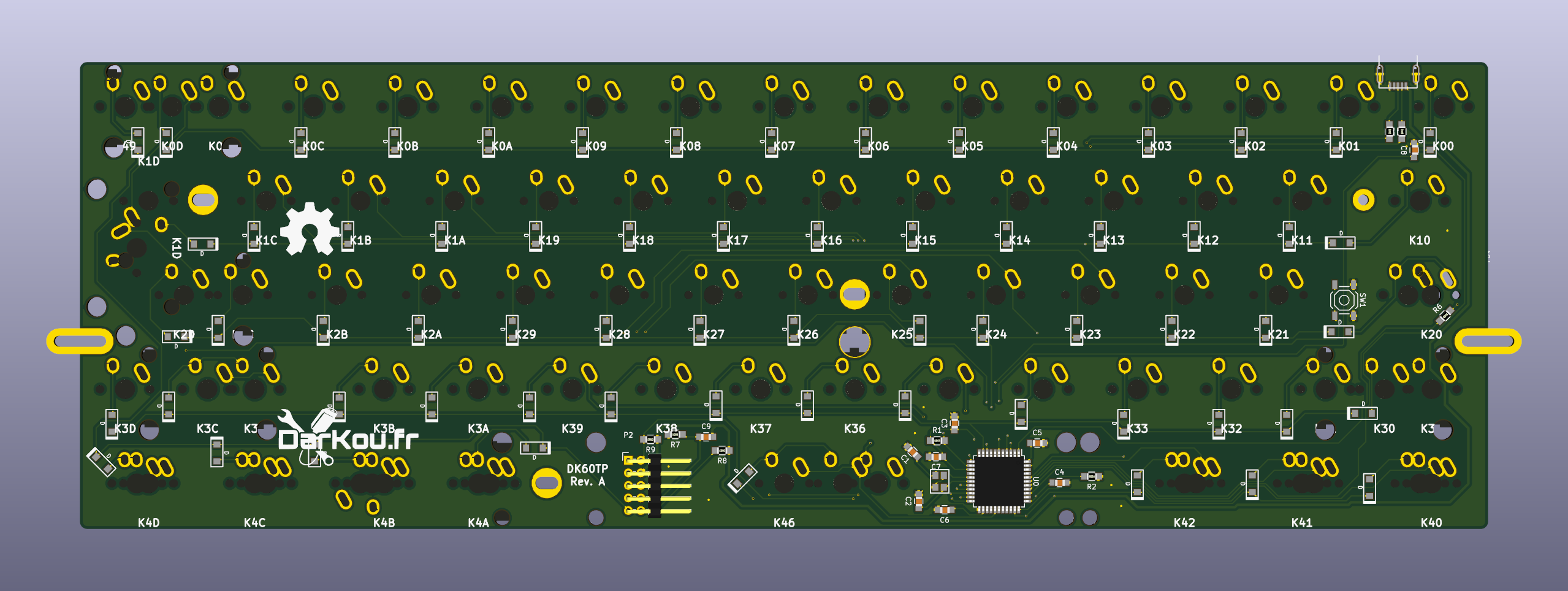Click the K13 label
Viewport: 1568px width, 591px height.
(1113, 240)
